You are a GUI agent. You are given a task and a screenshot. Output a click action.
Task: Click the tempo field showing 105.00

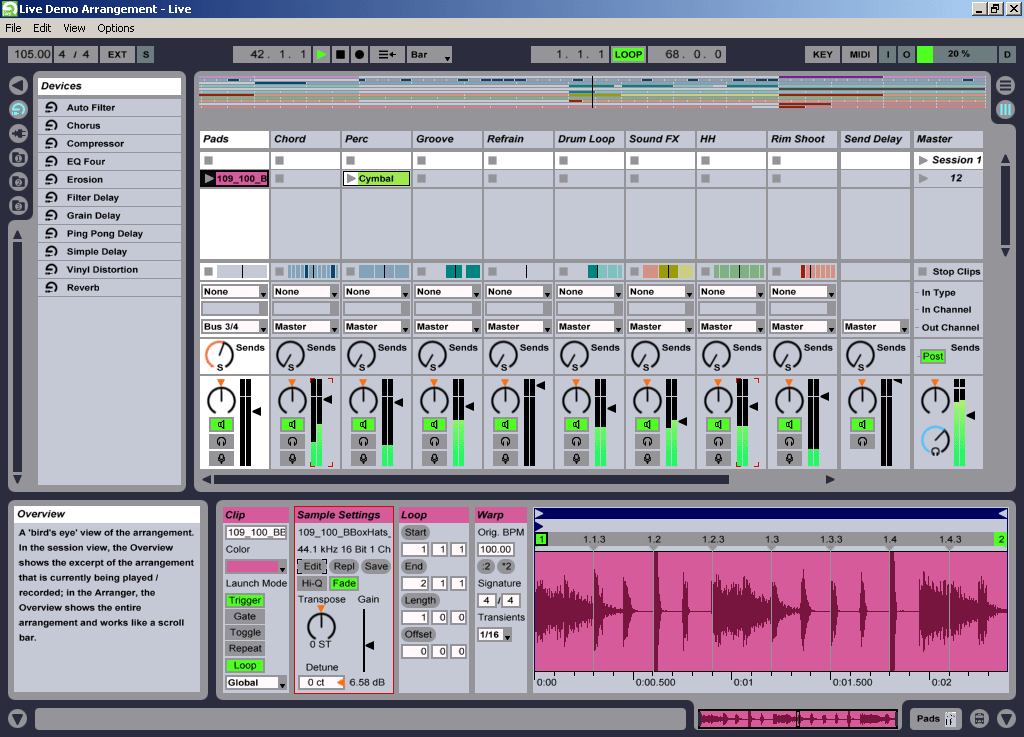tap(31, 55)
